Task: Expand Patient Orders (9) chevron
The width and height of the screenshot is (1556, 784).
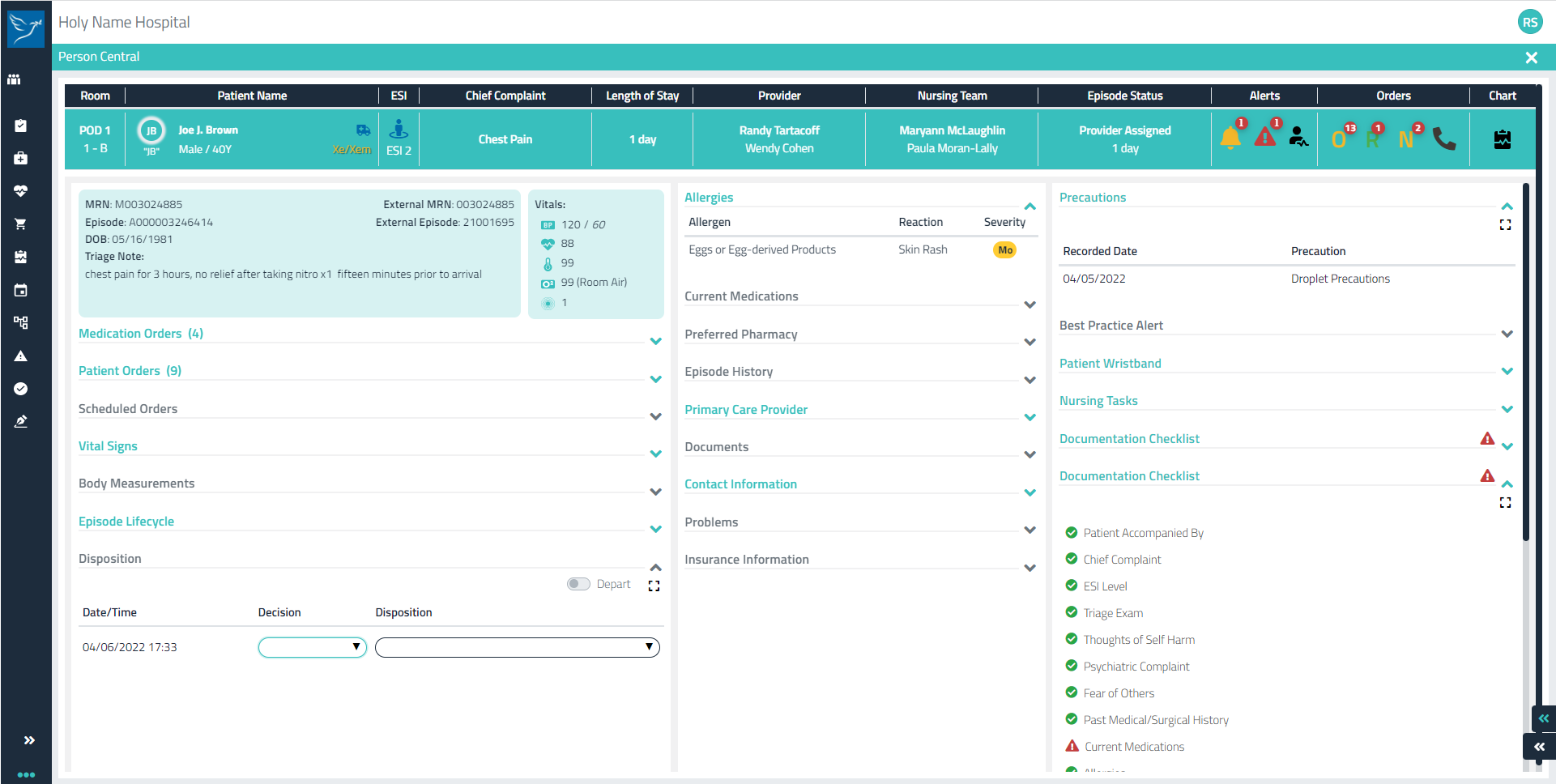Action: point(656,379)
